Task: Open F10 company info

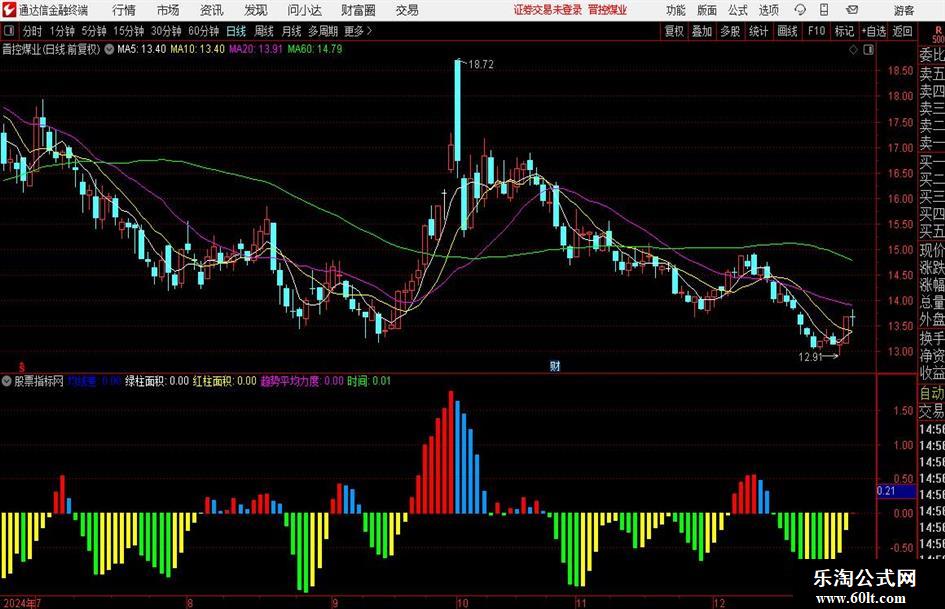Action: [x=816, y=31]
